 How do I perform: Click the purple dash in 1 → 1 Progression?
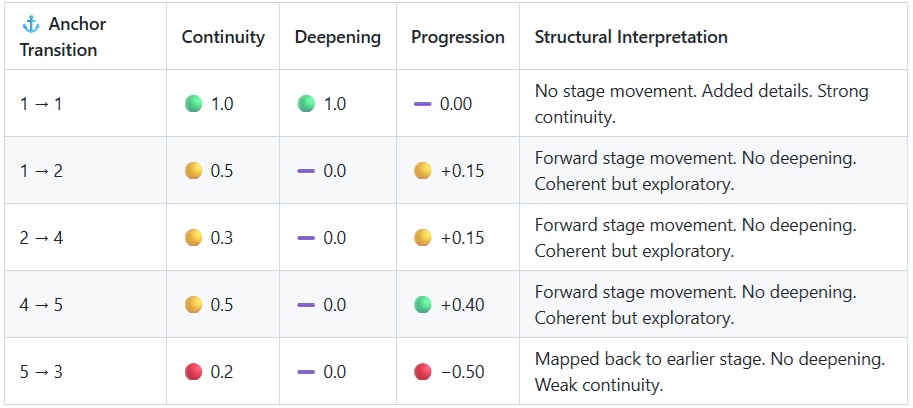coord(423,103)
